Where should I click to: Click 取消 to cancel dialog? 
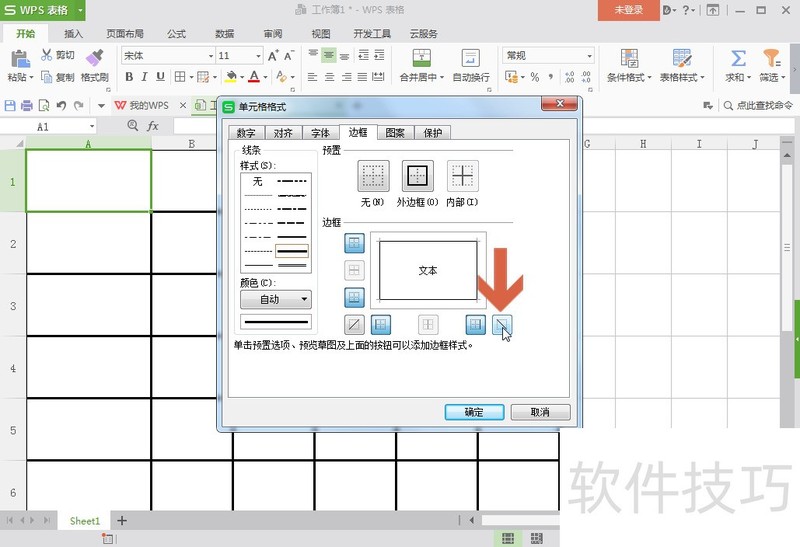tap(540, 412)
